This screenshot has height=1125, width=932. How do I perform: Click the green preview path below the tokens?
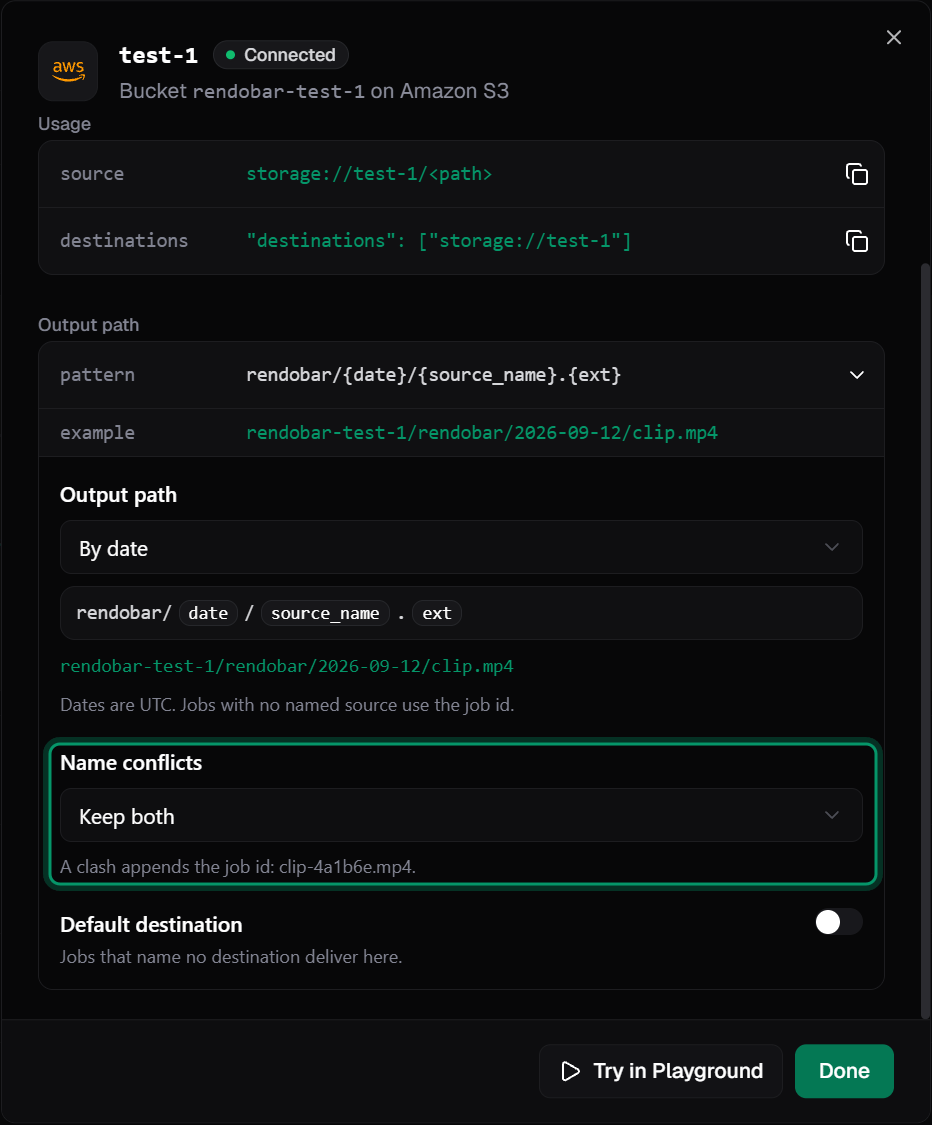[x=287, y=667]
